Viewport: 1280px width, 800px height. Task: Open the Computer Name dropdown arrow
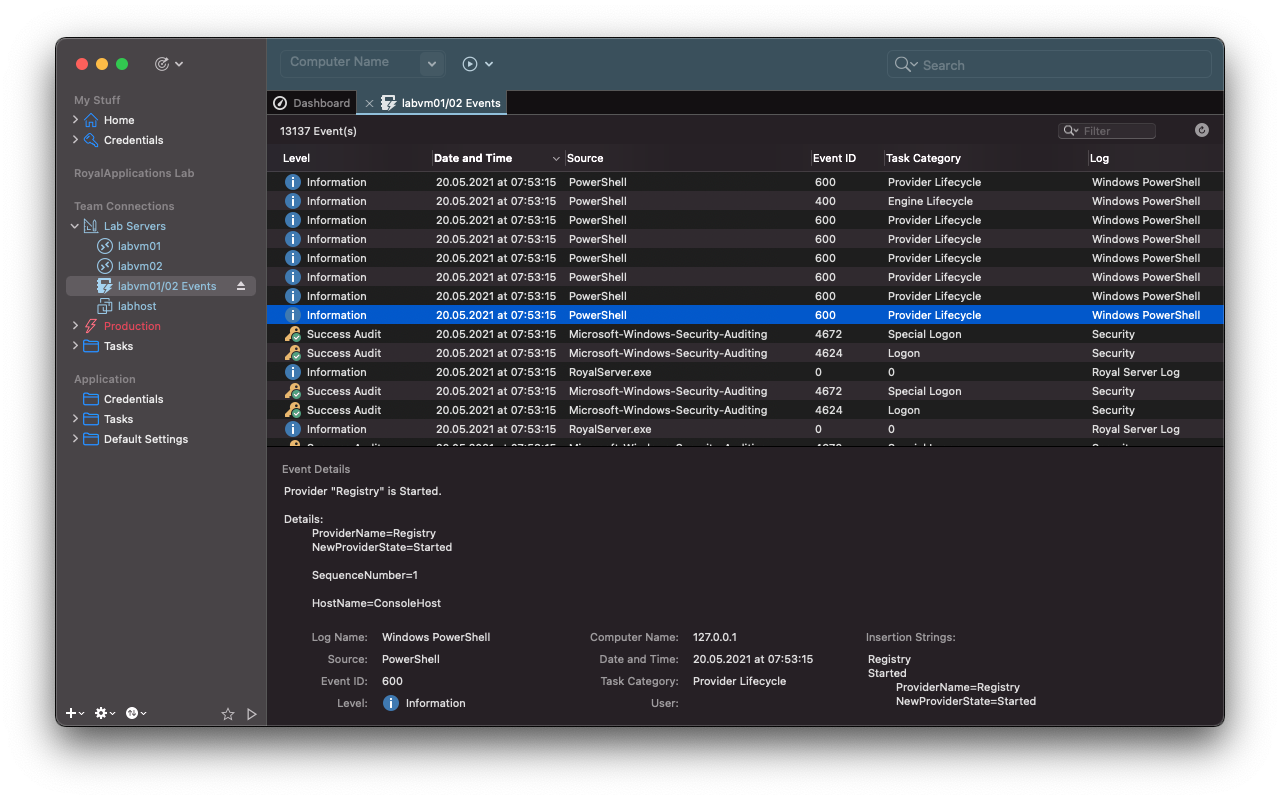point(431,63)
